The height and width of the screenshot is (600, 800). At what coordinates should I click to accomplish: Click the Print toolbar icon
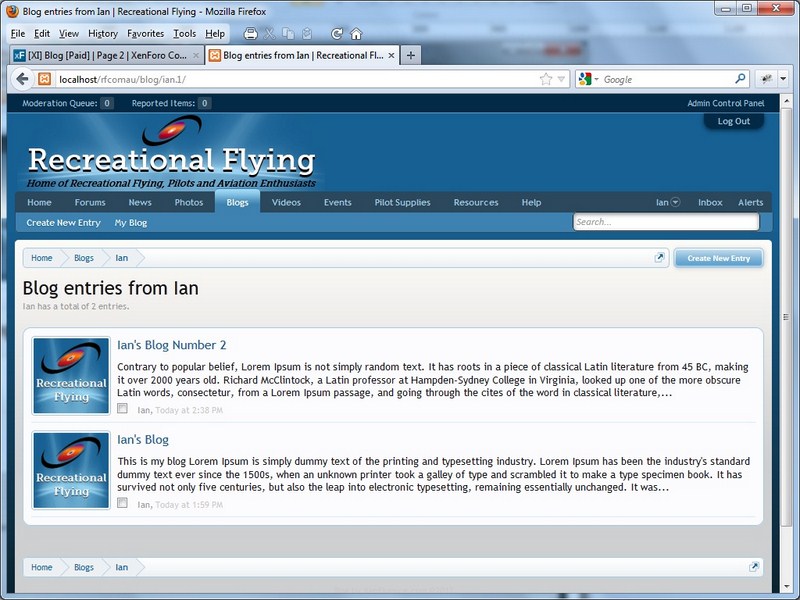pos(250,34)
